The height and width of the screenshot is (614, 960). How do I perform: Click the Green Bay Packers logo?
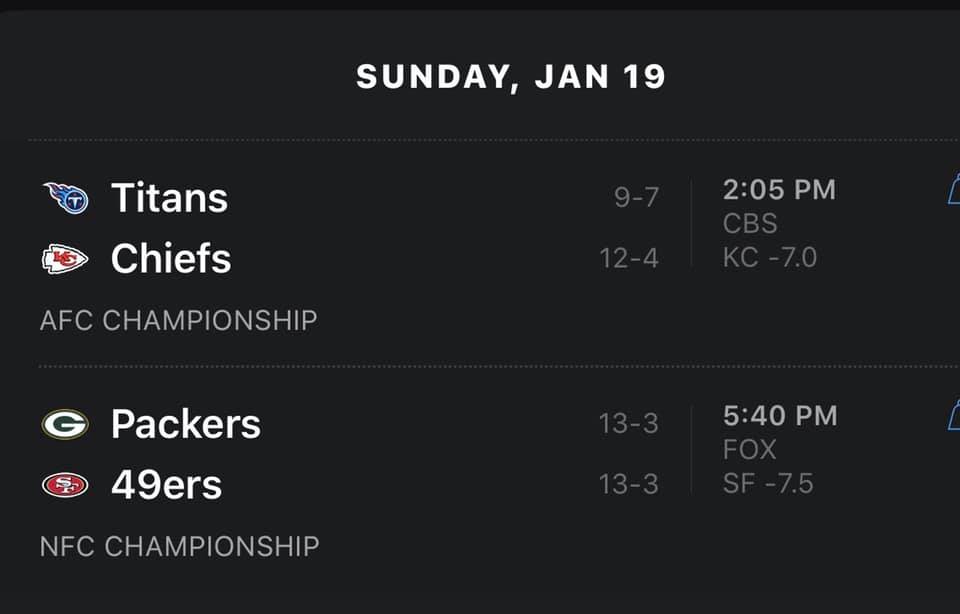coord(65,424)
